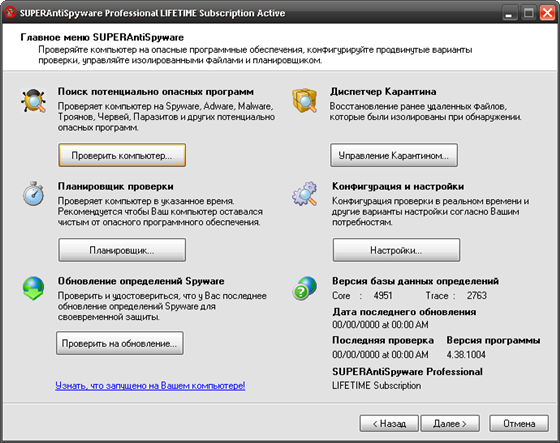Click the SUPERAntiSpyware title bar logo icon
This screenshot has width=560, height=443.
pyautogui.click(x=10, y=13)
